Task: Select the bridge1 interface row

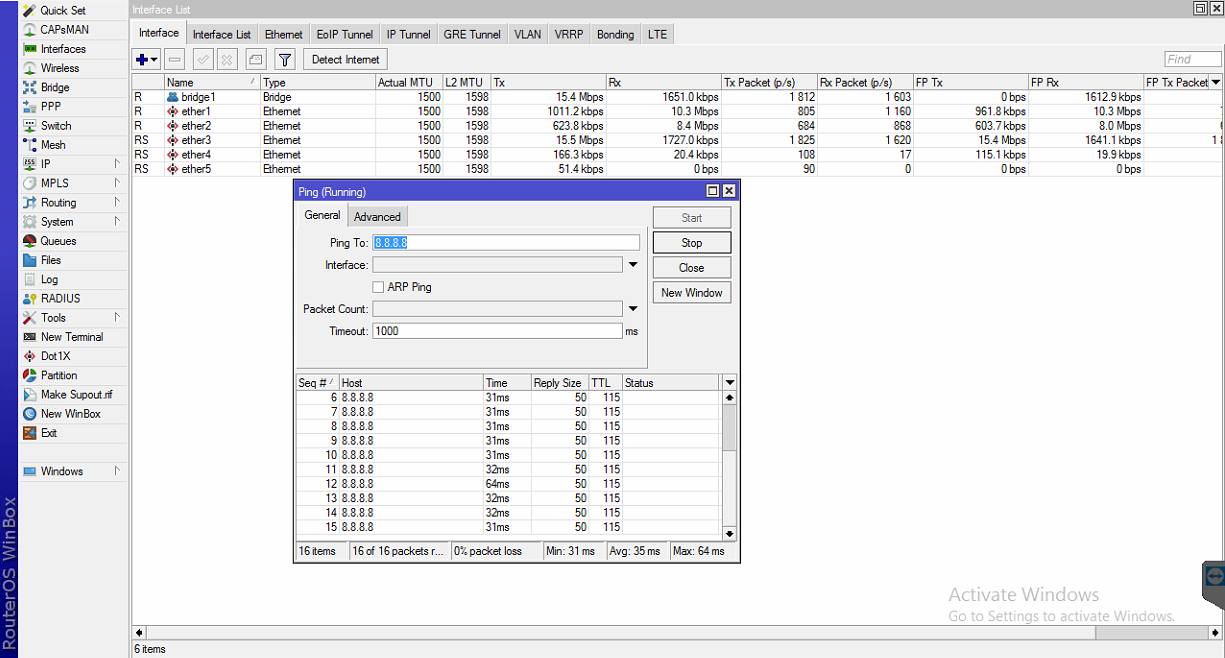Action: coord(677,97)
